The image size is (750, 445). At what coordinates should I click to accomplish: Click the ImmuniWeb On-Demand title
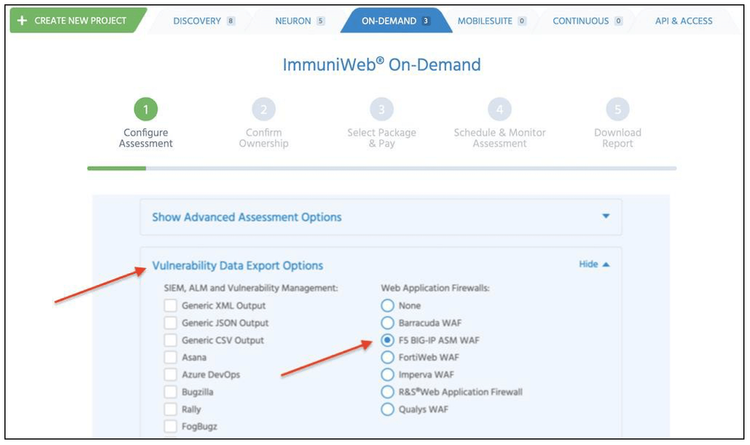click(x=382, y=65)
